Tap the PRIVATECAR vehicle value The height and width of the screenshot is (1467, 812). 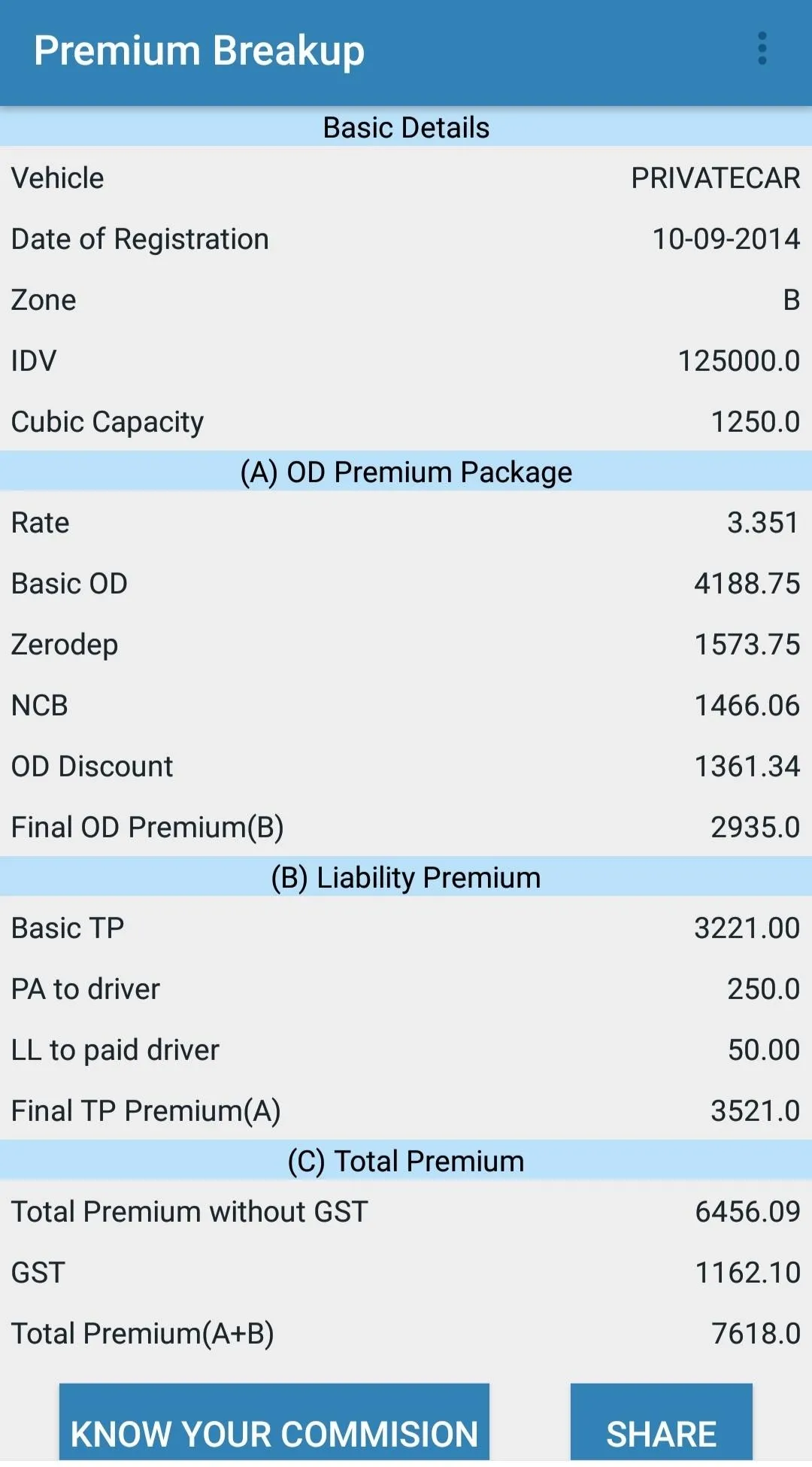715,178
